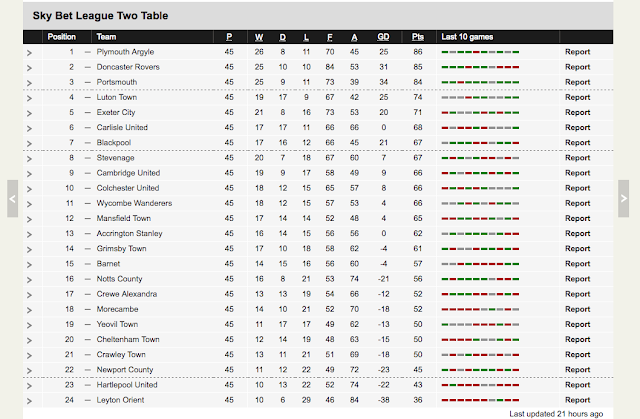Screen dimensions: 640x419
Task: Sort by the P played column header
Action: click(x=229, y=37)
